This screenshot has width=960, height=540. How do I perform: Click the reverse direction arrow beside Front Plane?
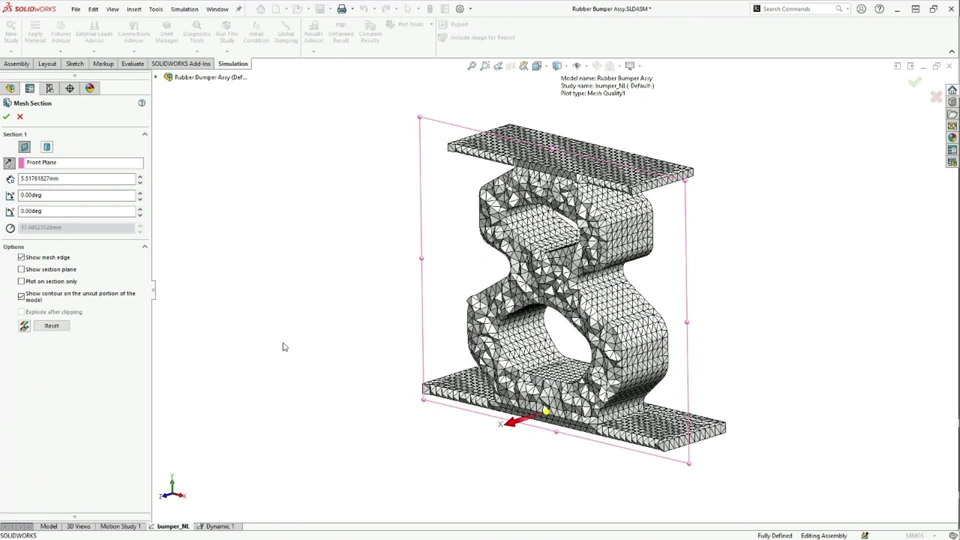coord(9,163)
